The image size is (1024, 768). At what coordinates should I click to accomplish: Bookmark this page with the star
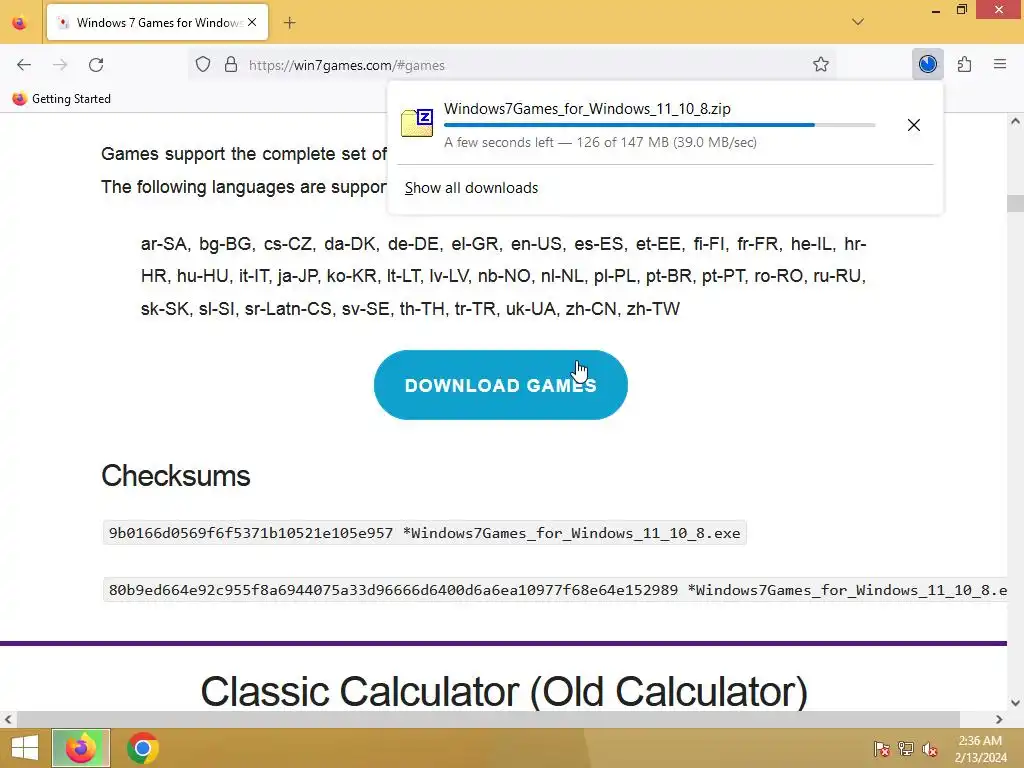click(821, 64)
